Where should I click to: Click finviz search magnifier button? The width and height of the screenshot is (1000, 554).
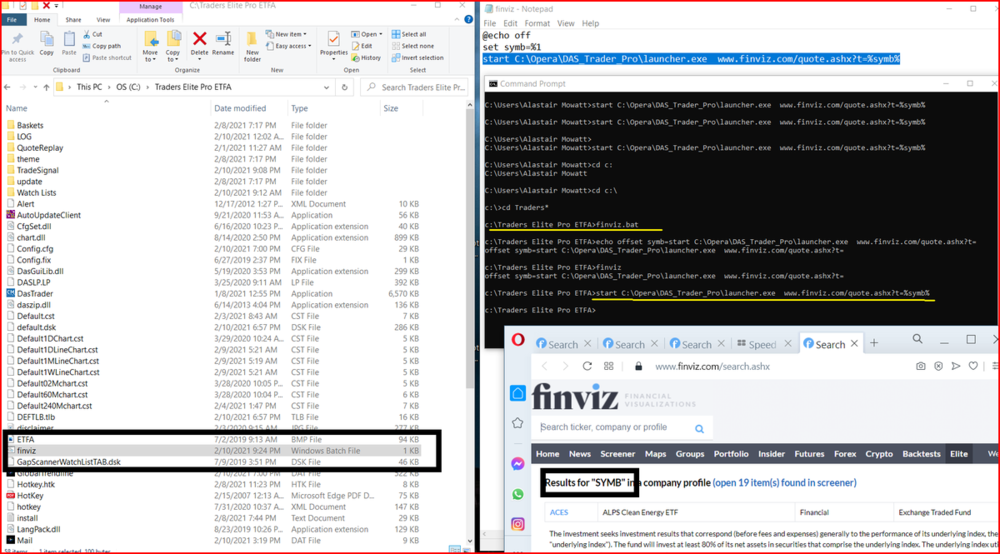(x=700, y=428)
